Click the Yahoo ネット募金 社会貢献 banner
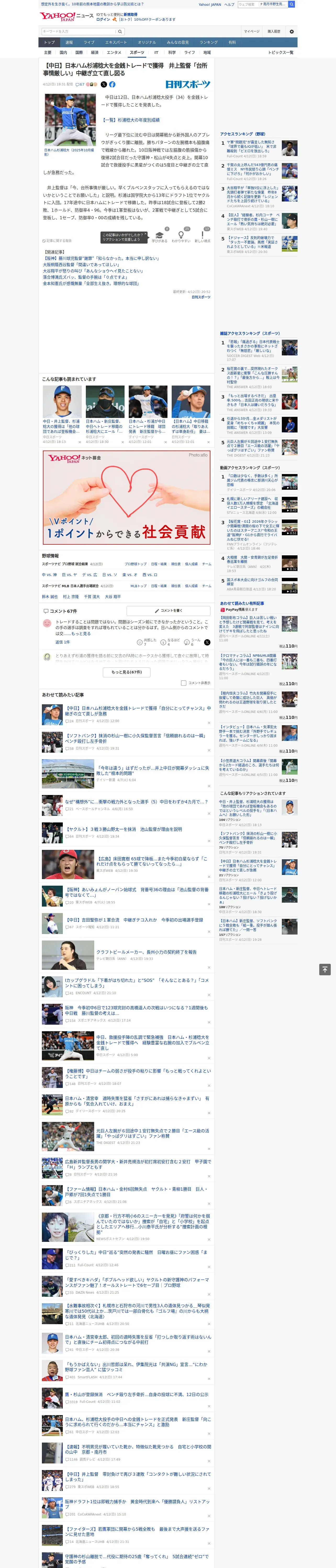Screen dimensions: 336x1568 coord(127,497)
